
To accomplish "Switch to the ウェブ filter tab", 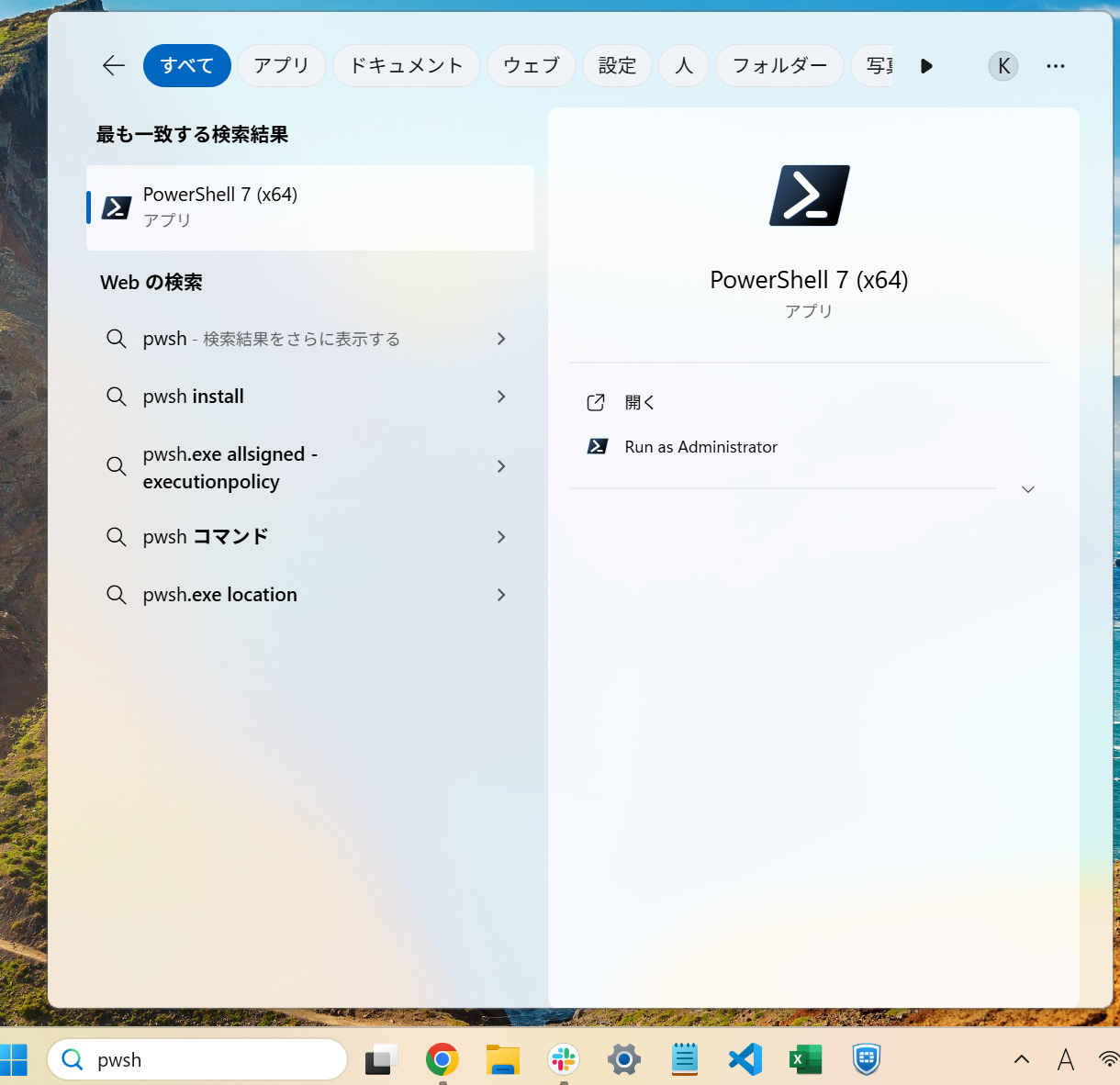I will [532, 65].
